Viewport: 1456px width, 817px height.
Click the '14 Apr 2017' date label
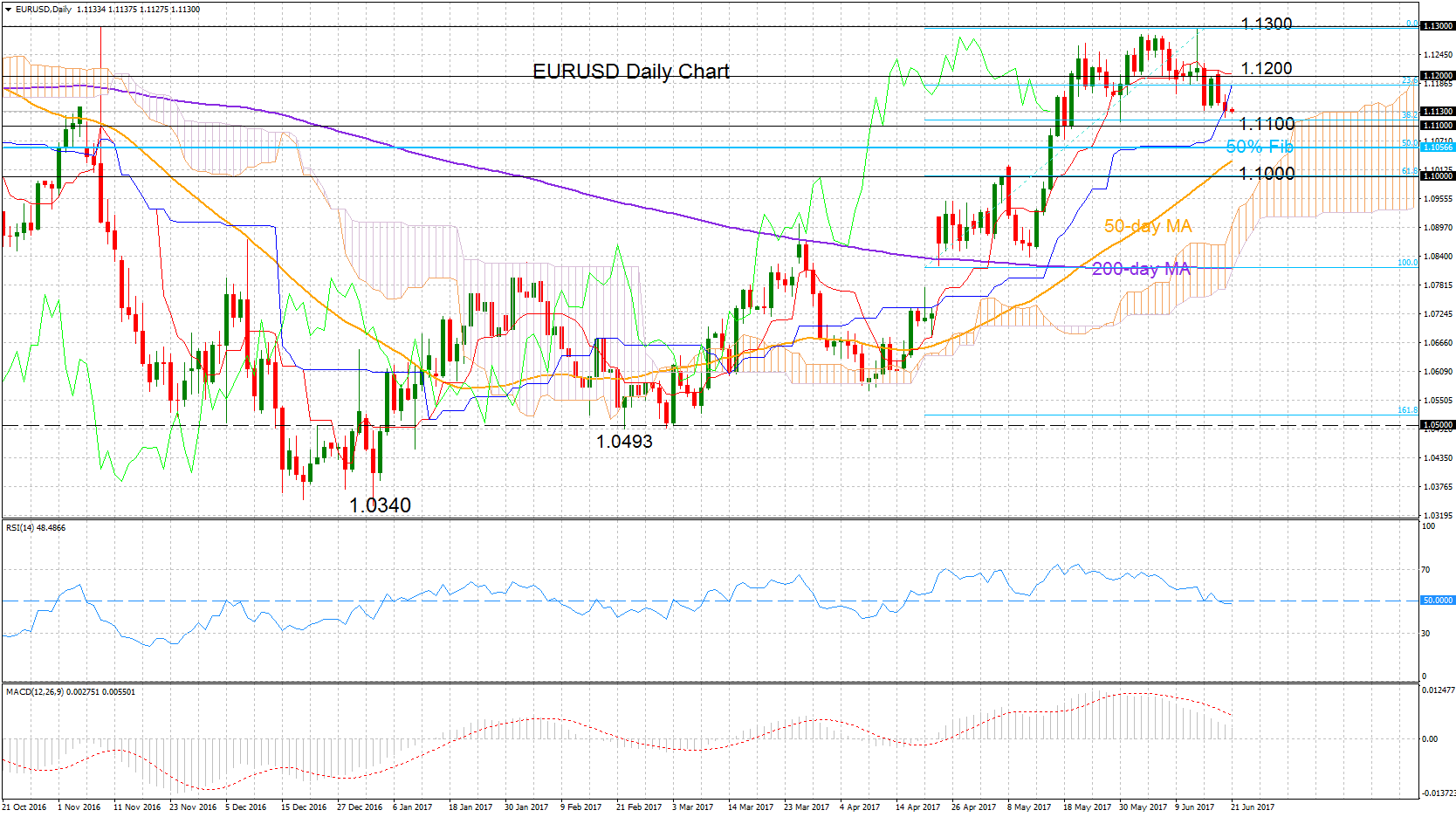click(917, 807)
